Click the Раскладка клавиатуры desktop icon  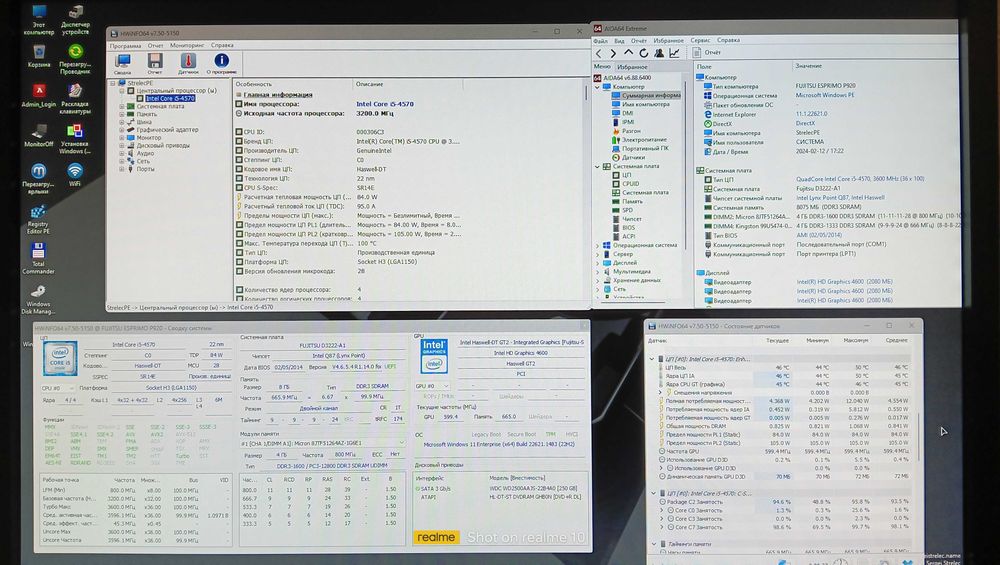point(75,99)
